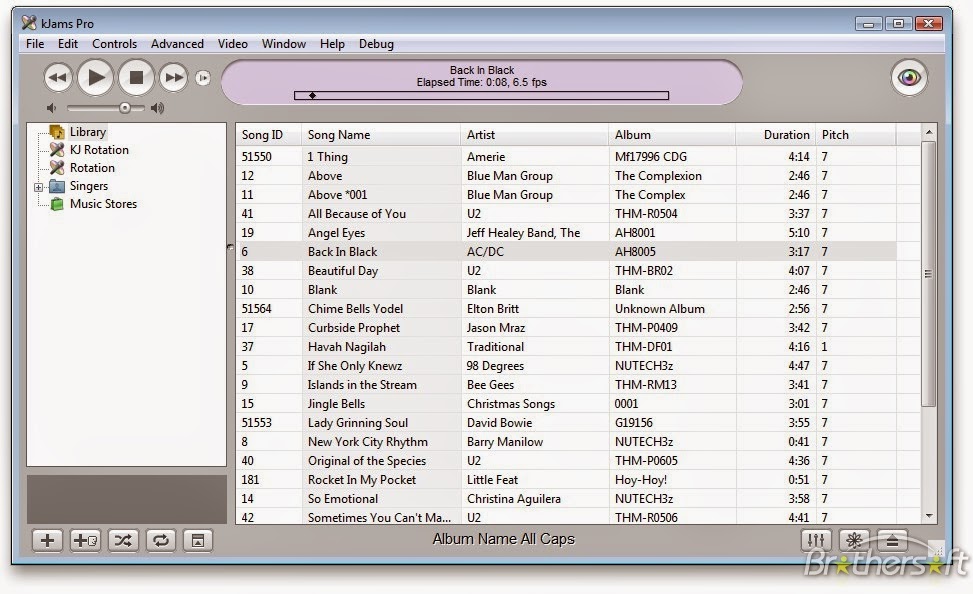The image size is (973, 594).
Task: Select the Singers folder
Action: (88, 186)
